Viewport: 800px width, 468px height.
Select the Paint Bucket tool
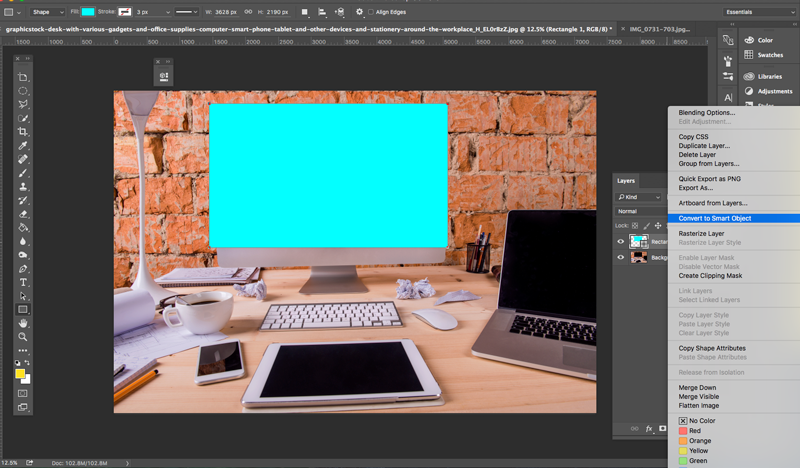coord(23,228)
